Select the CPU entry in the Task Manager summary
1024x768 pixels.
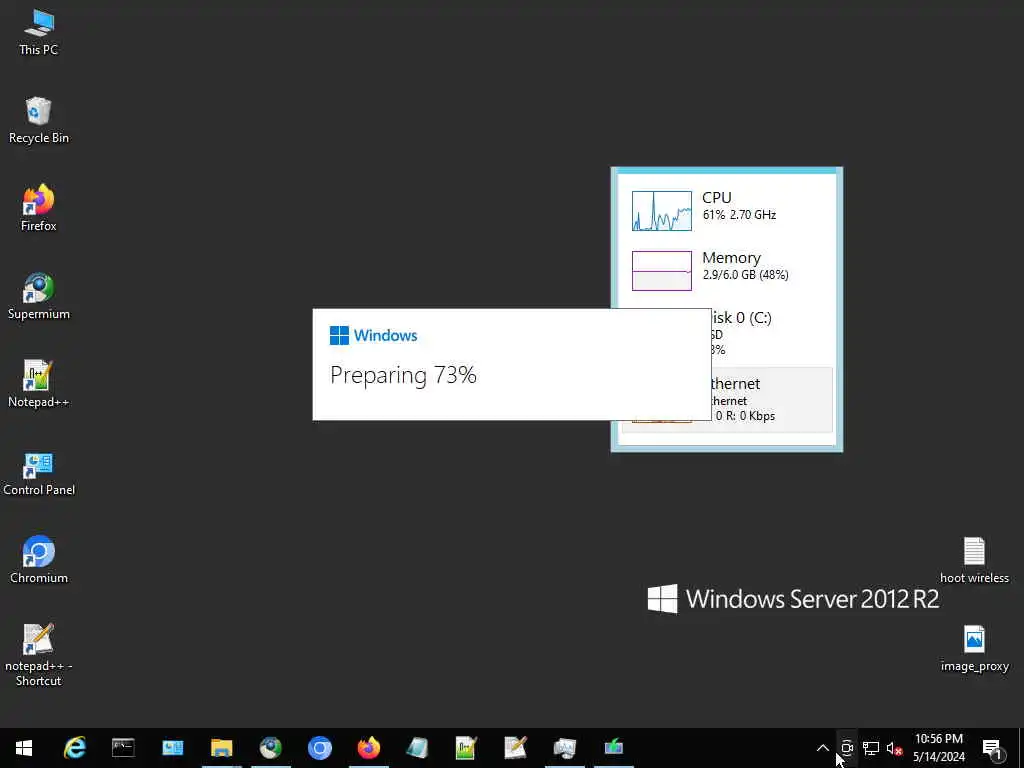point(727,210)
